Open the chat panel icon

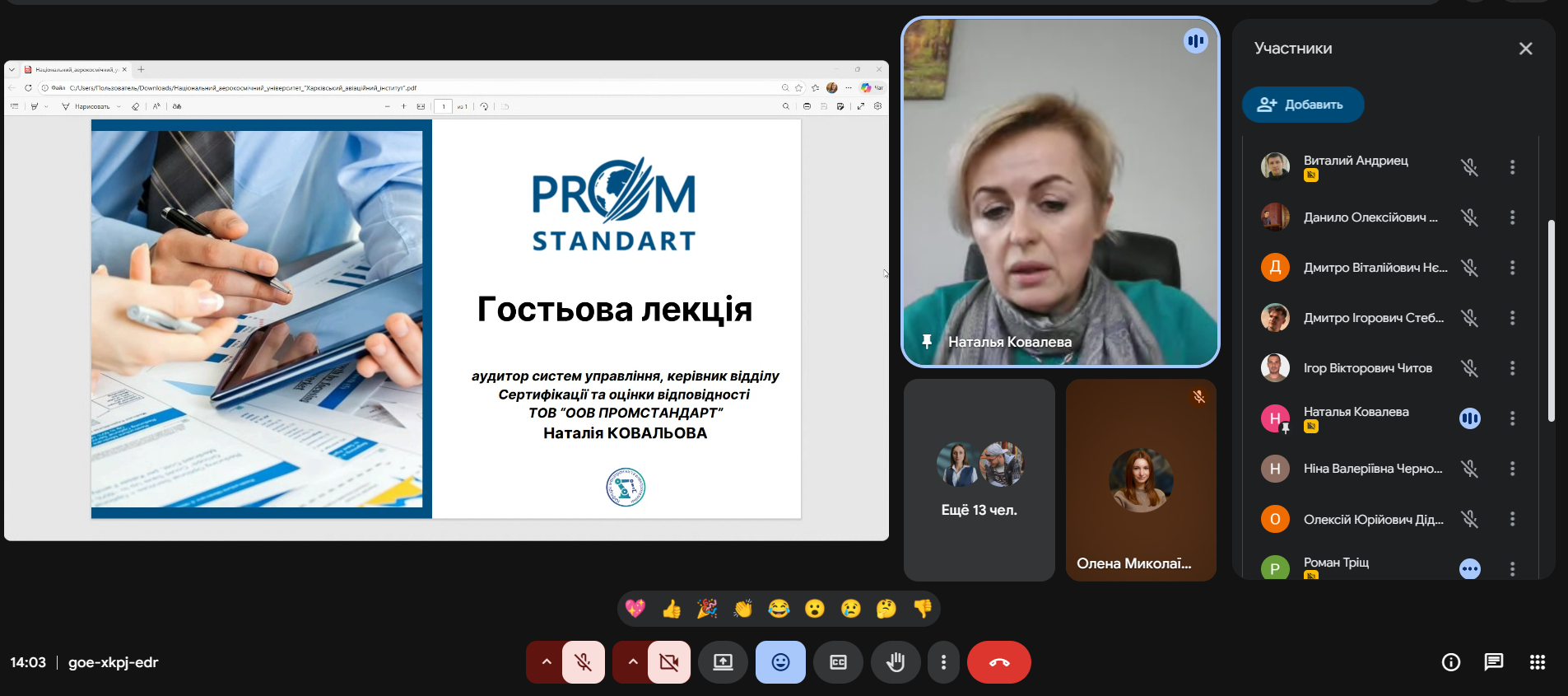coord(1493,662)
